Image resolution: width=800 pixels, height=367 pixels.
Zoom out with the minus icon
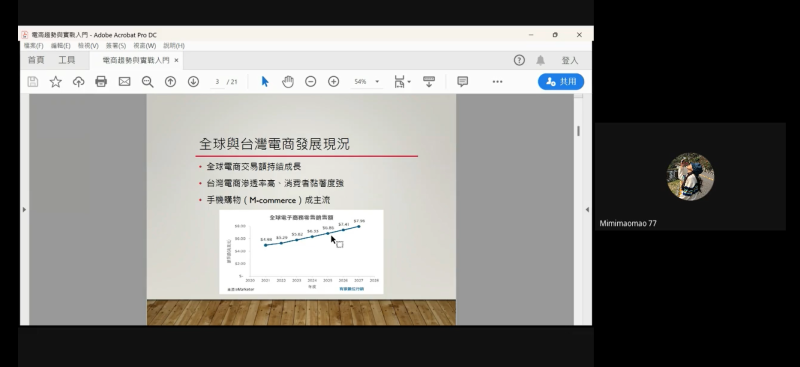[311, 82]
